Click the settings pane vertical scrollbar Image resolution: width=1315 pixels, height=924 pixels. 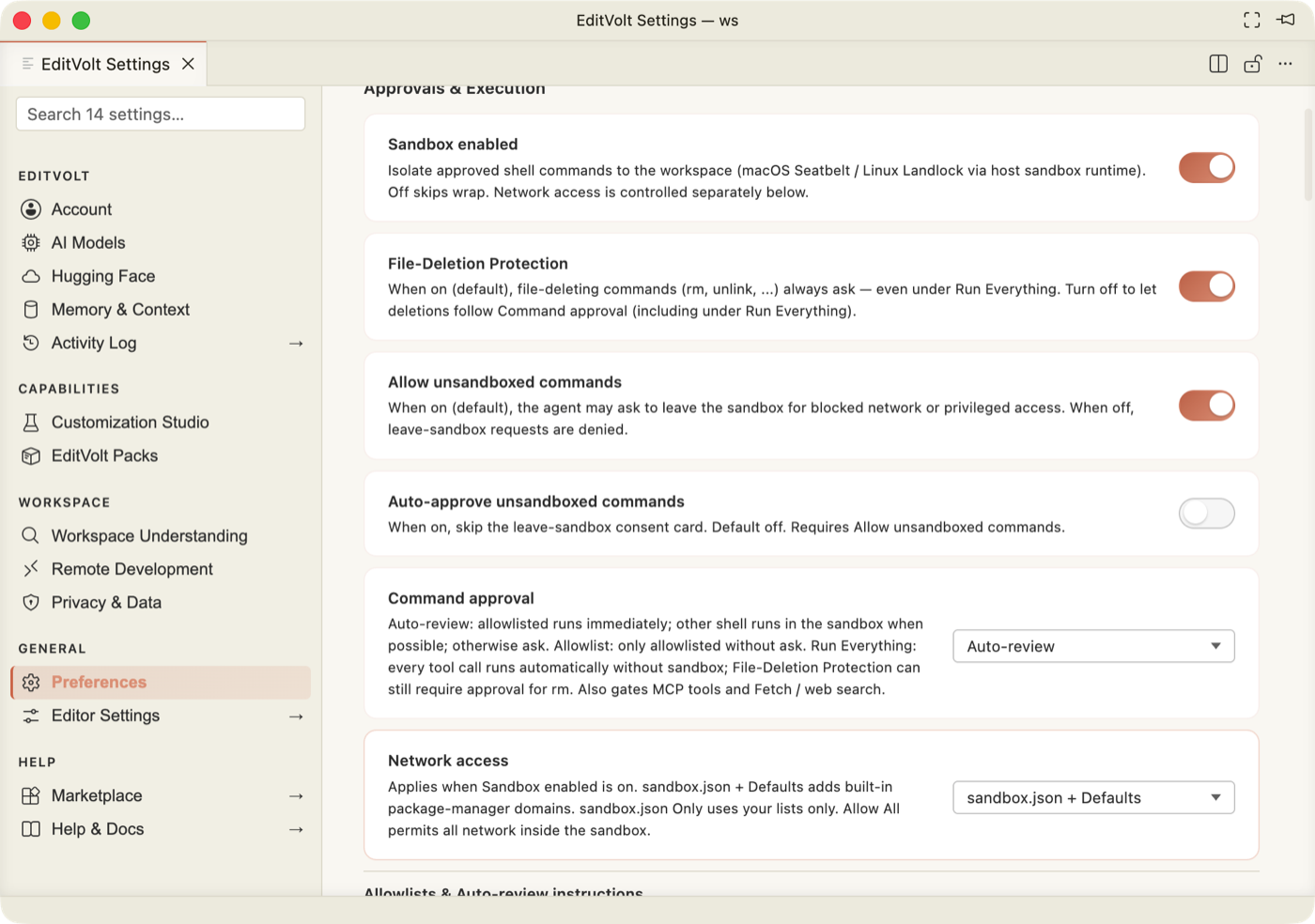coord(1308,155)
